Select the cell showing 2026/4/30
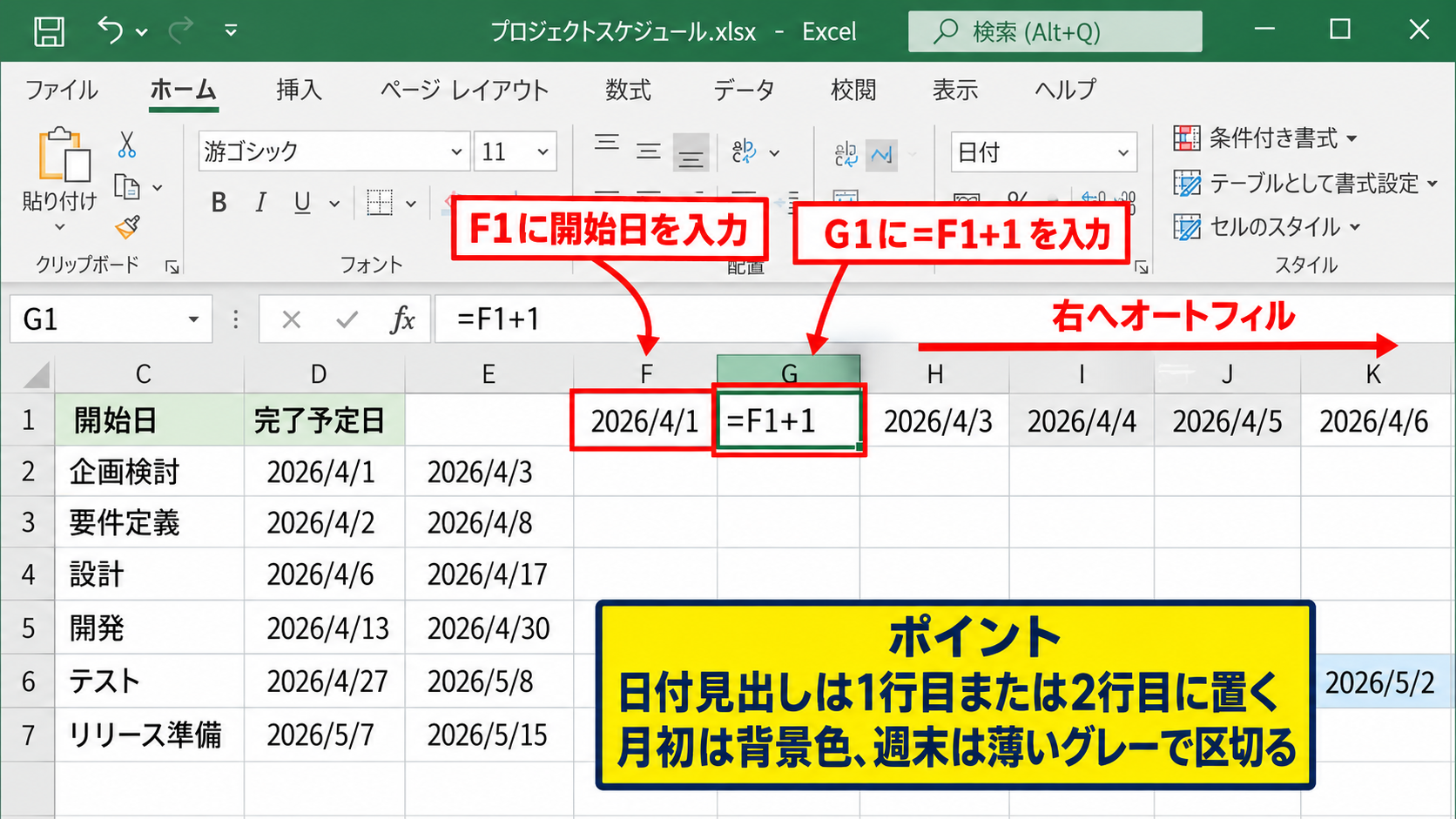 click(489, 628)
